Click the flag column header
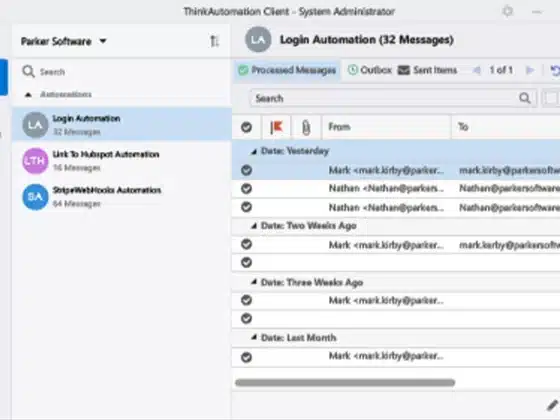The width and height of the screenshot is (560, 420). [276, 127]
